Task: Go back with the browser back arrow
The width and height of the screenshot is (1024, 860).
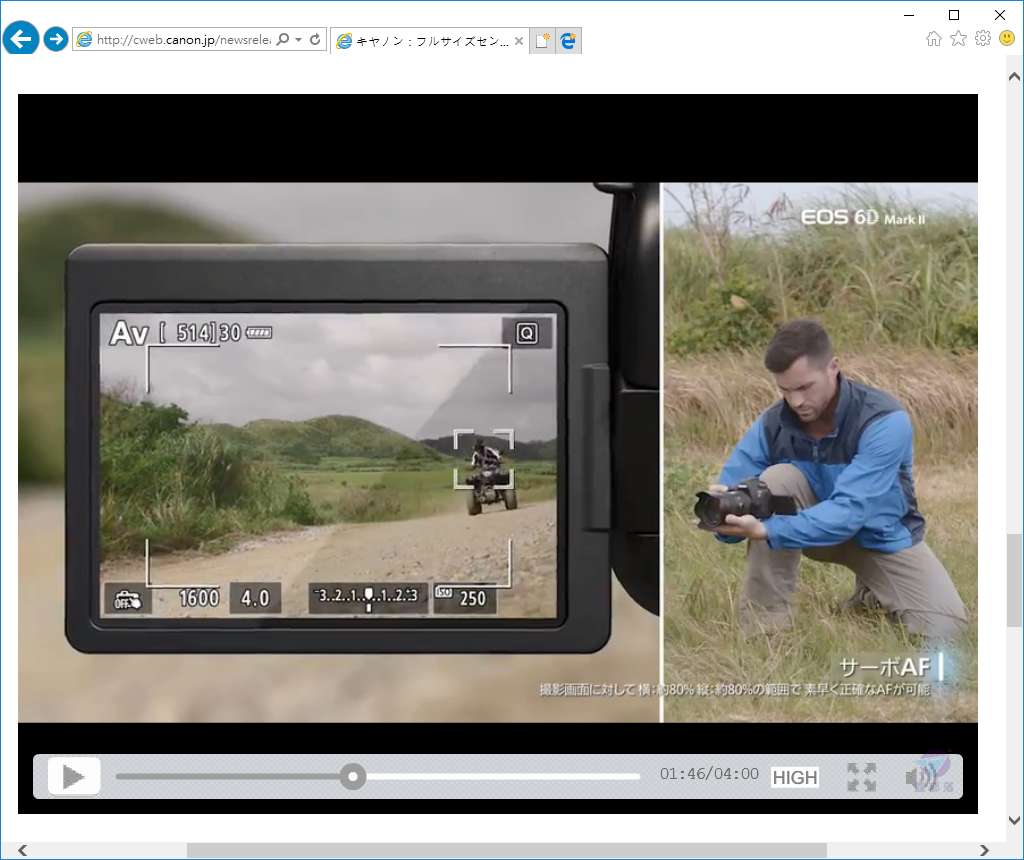Action: click(x=21, y=39)
